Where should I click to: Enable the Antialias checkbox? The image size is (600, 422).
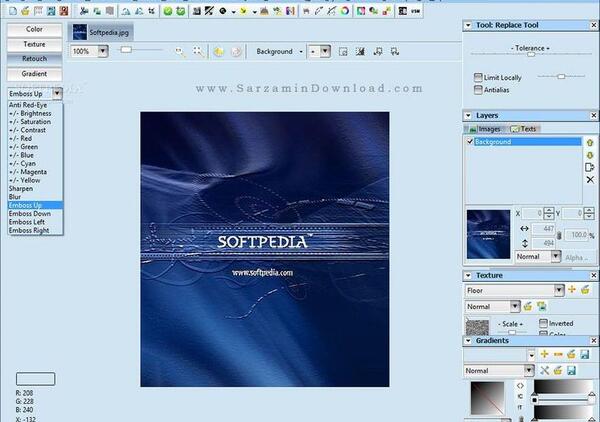pyautogui.click(x=478, y=90)
